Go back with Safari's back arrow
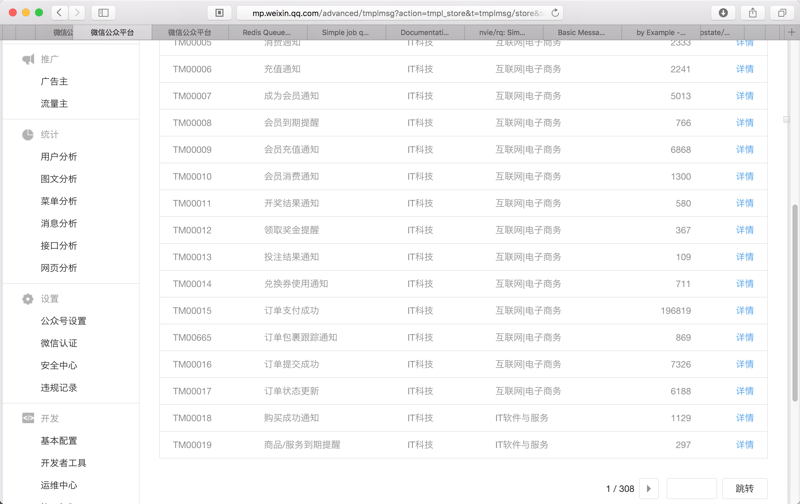 [59, 13]
